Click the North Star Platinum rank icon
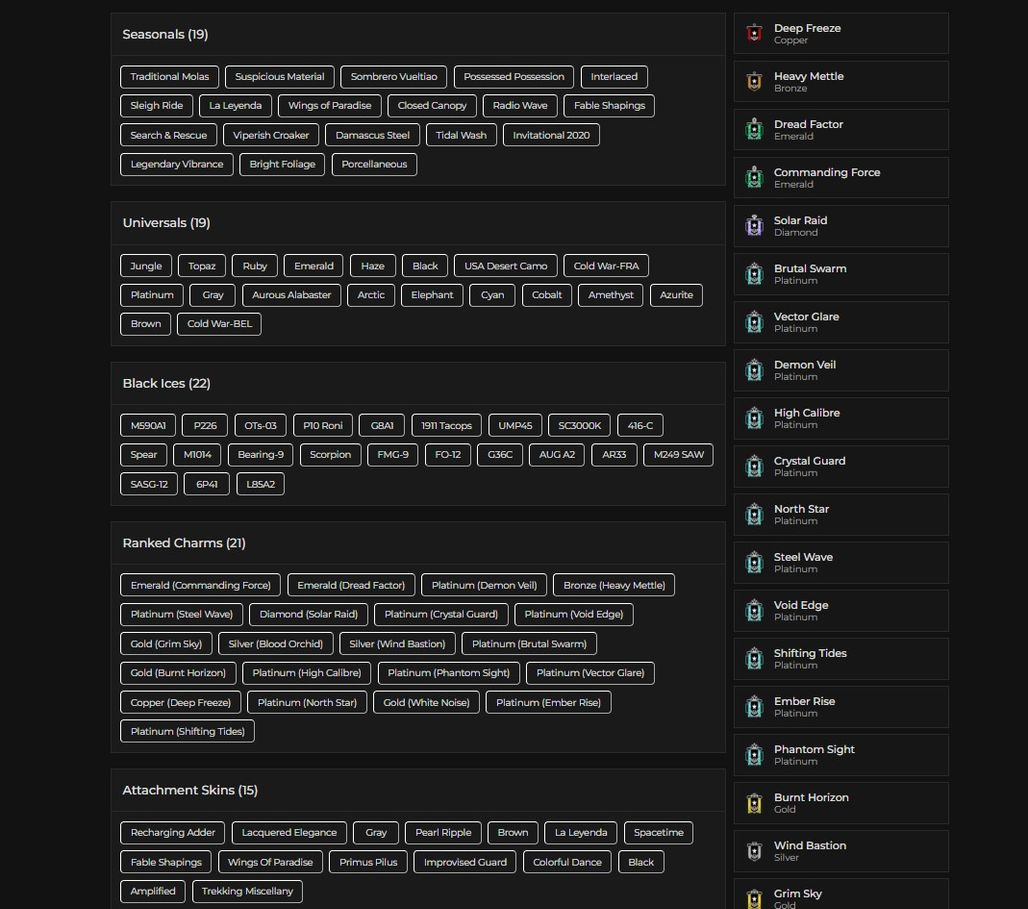1028x909 pixels. point(754,514)
